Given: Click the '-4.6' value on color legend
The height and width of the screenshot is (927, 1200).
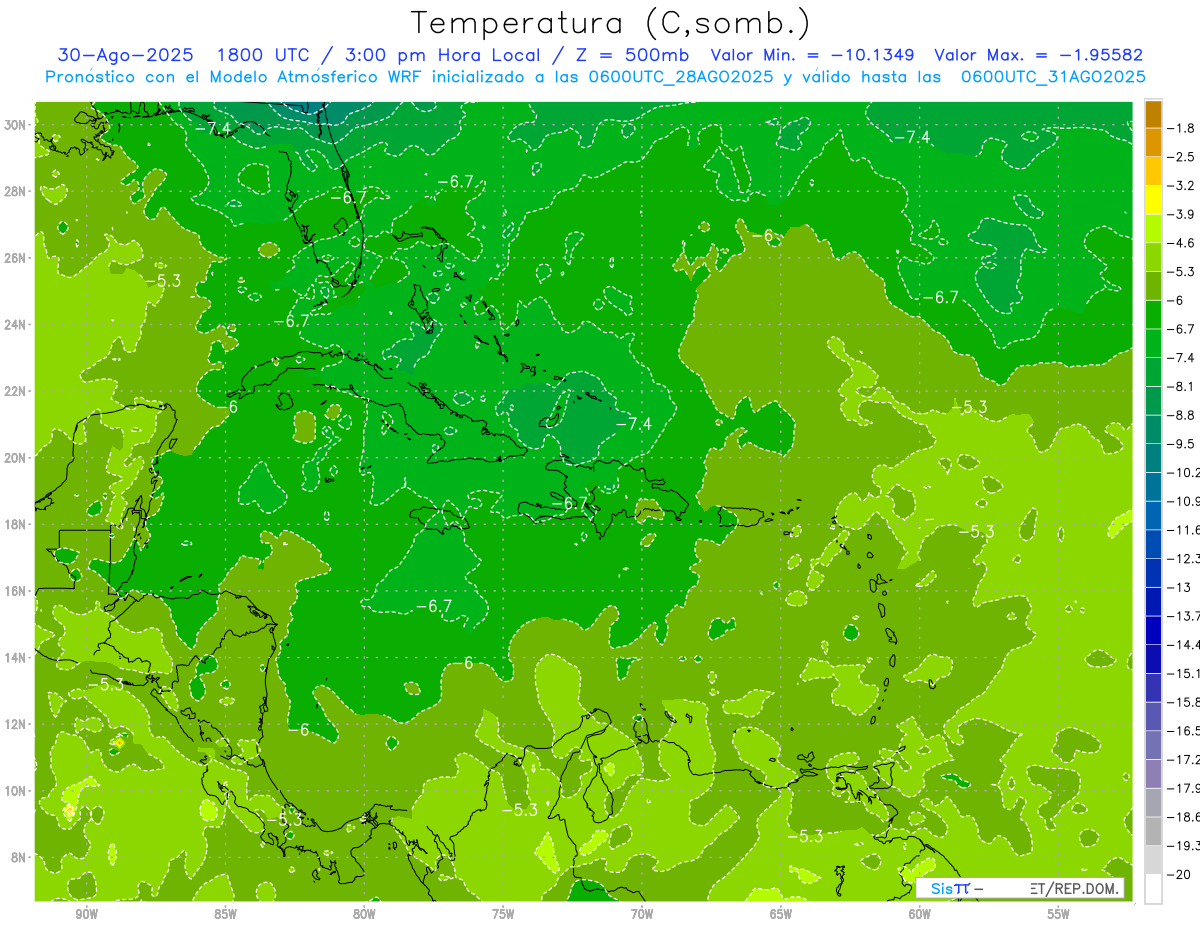Looking at the screenshot, I should (x=1181, y=243).
